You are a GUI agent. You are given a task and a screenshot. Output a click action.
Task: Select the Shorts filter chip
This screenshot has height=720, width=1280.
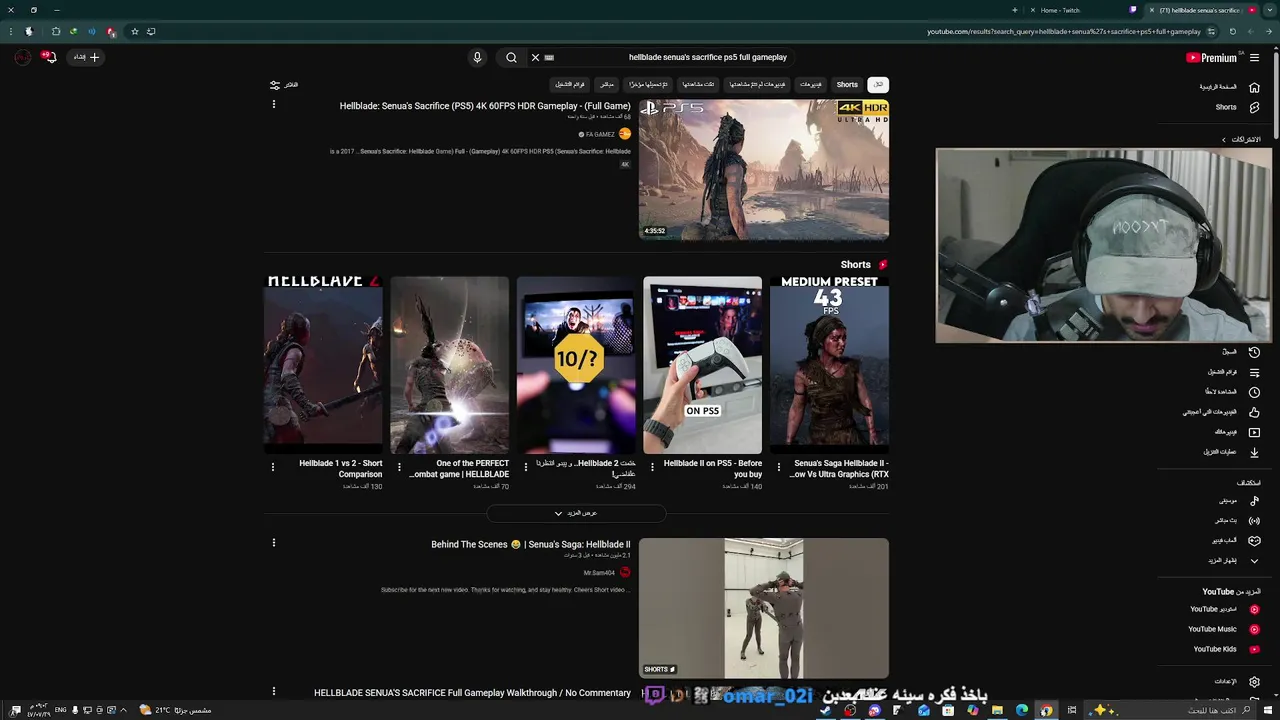(847, 85)
